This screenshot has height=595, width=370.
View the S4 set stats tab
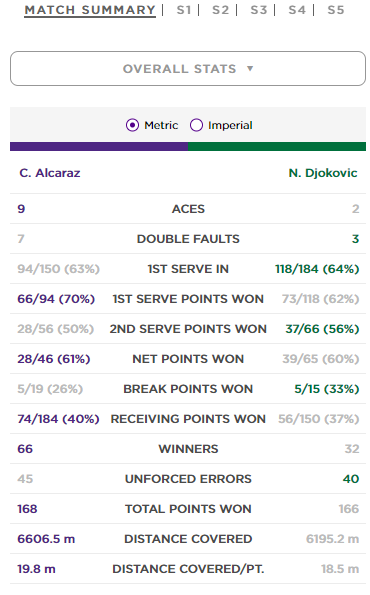(x=297, y=10)
